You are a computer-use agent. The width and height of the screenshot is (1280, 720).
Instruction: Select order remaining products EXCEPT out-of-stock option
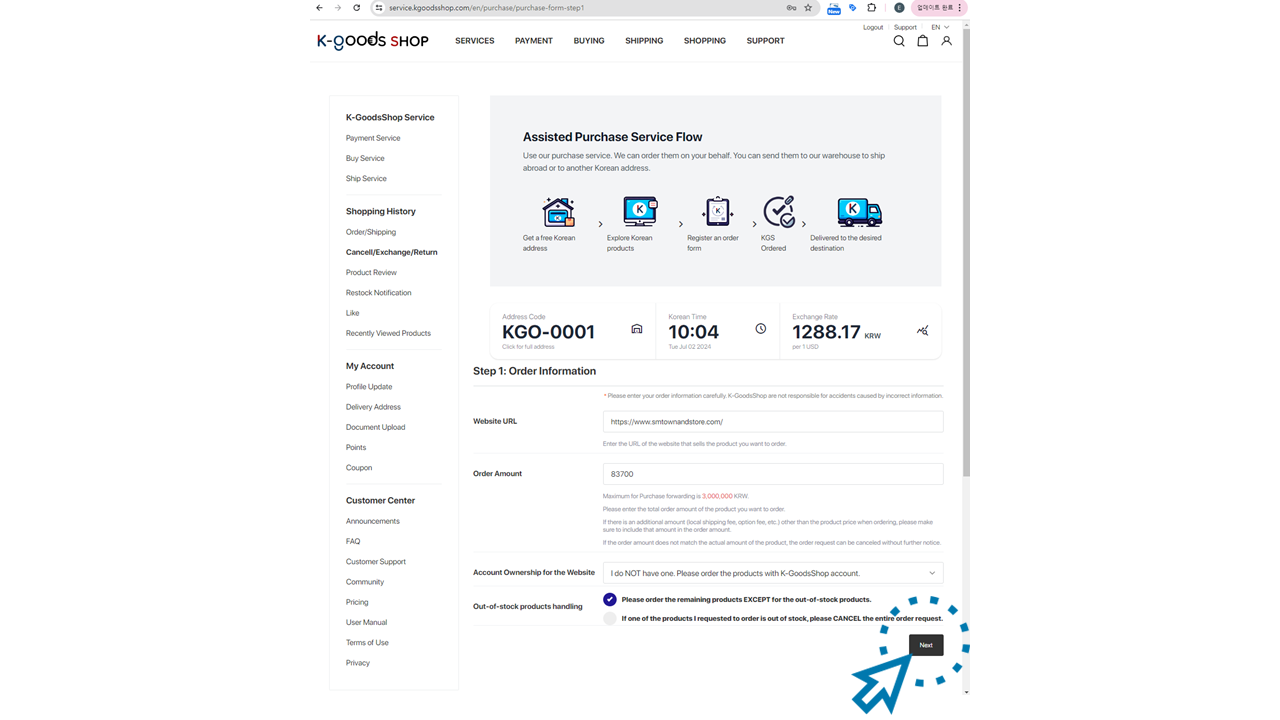pos(609,600)
